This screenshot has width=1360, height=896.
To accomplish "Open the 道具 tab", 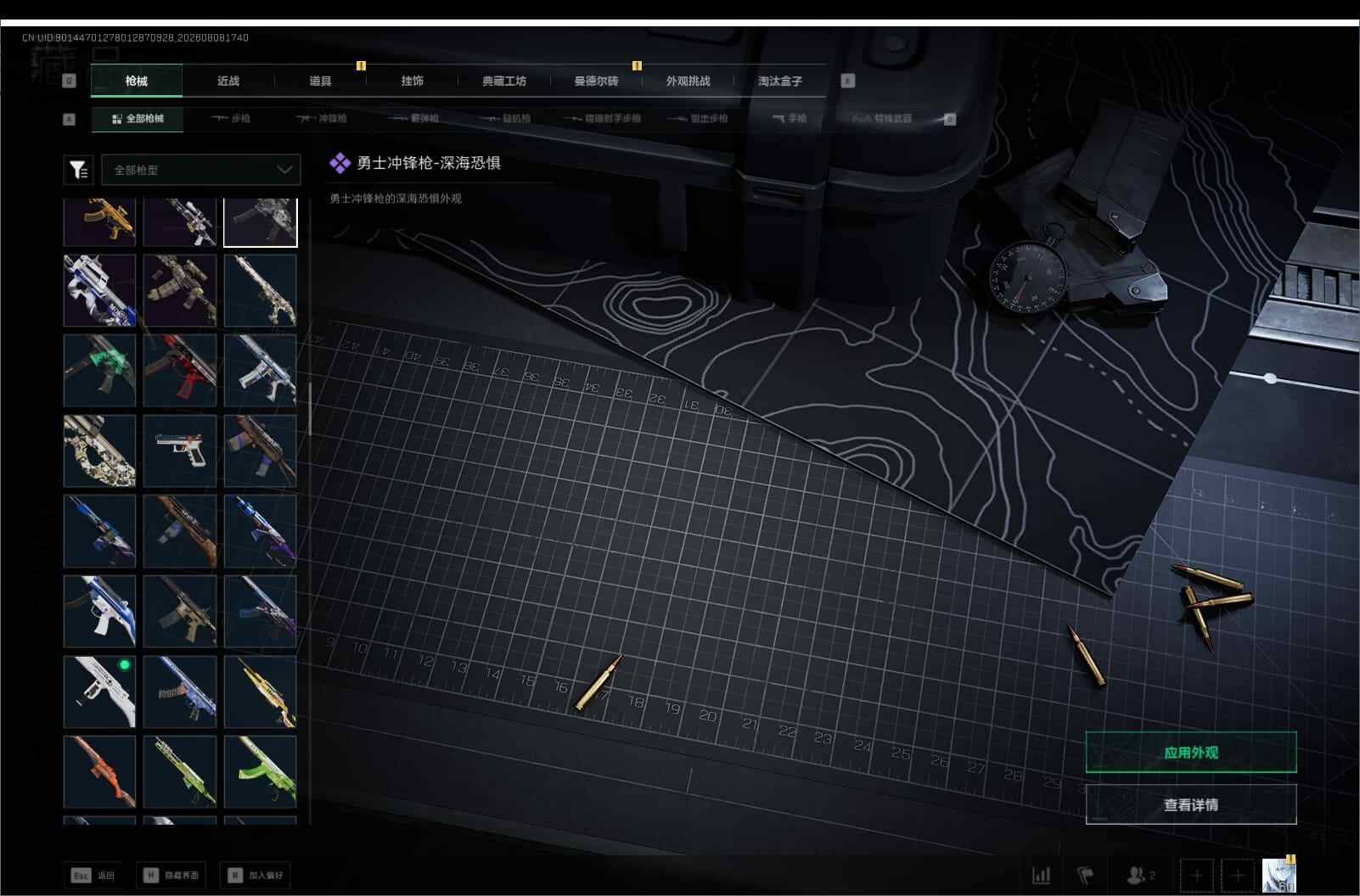I will (320, 81).
